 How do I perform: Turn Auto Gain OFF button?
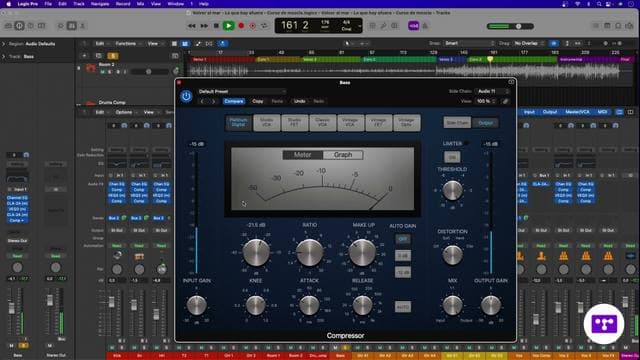click(x=402, y=239)
